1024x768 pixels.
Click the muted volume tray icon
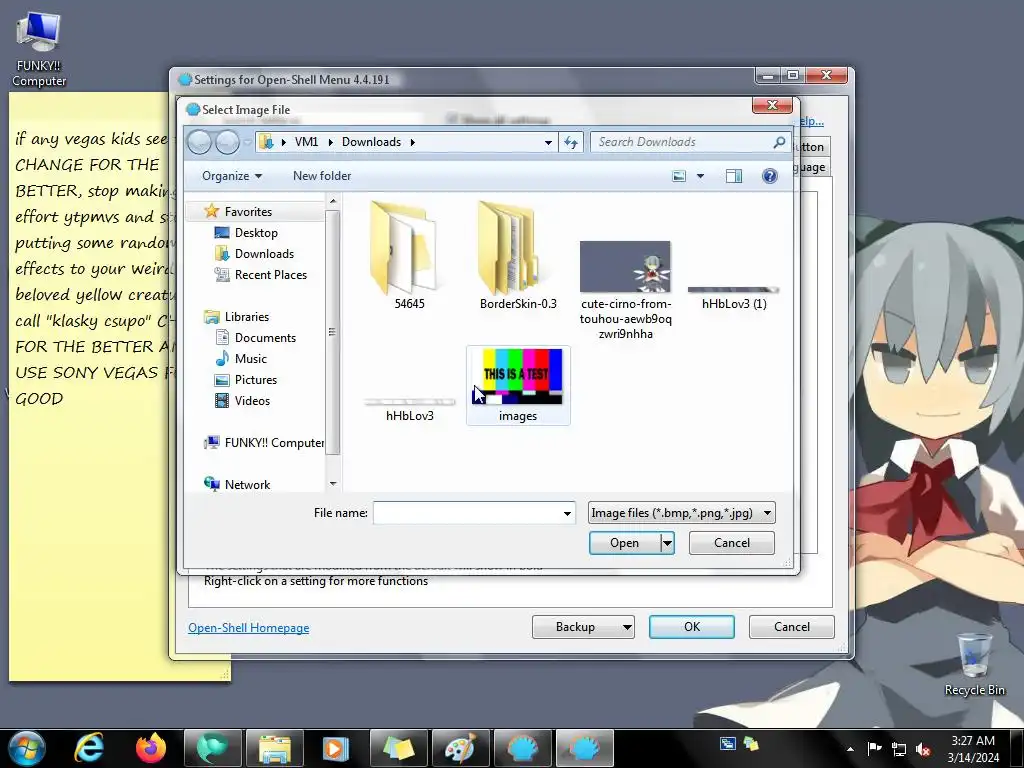(x=923, y=749)
